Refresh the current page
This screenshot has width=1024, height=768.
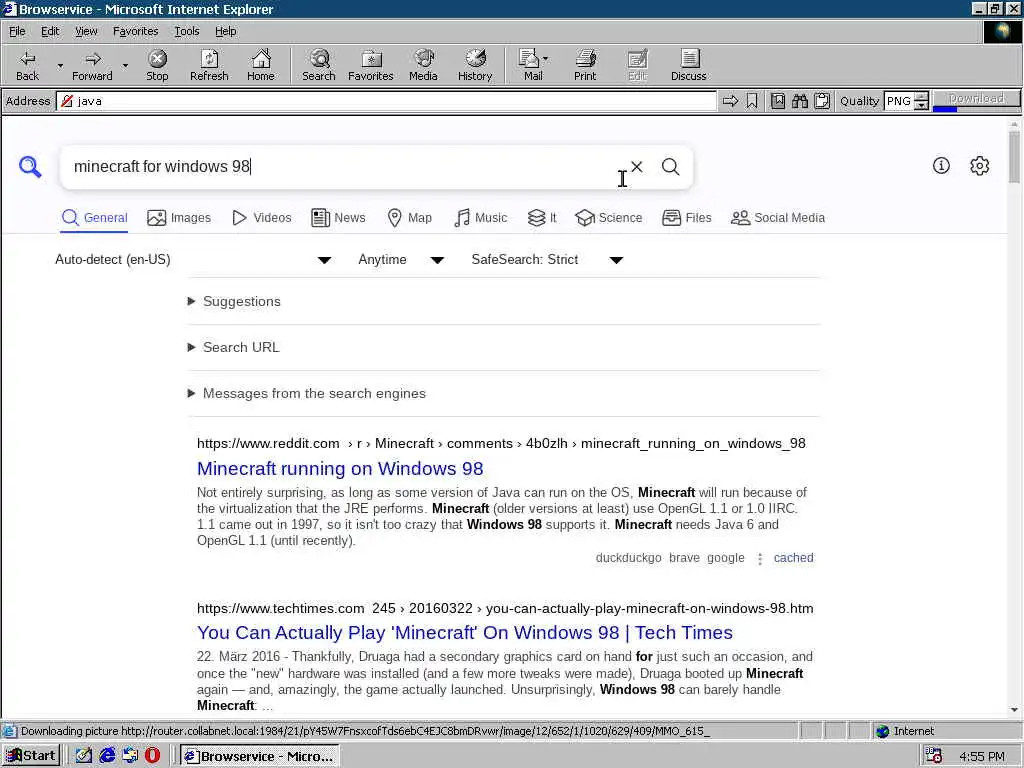click(x=209, y=65)
